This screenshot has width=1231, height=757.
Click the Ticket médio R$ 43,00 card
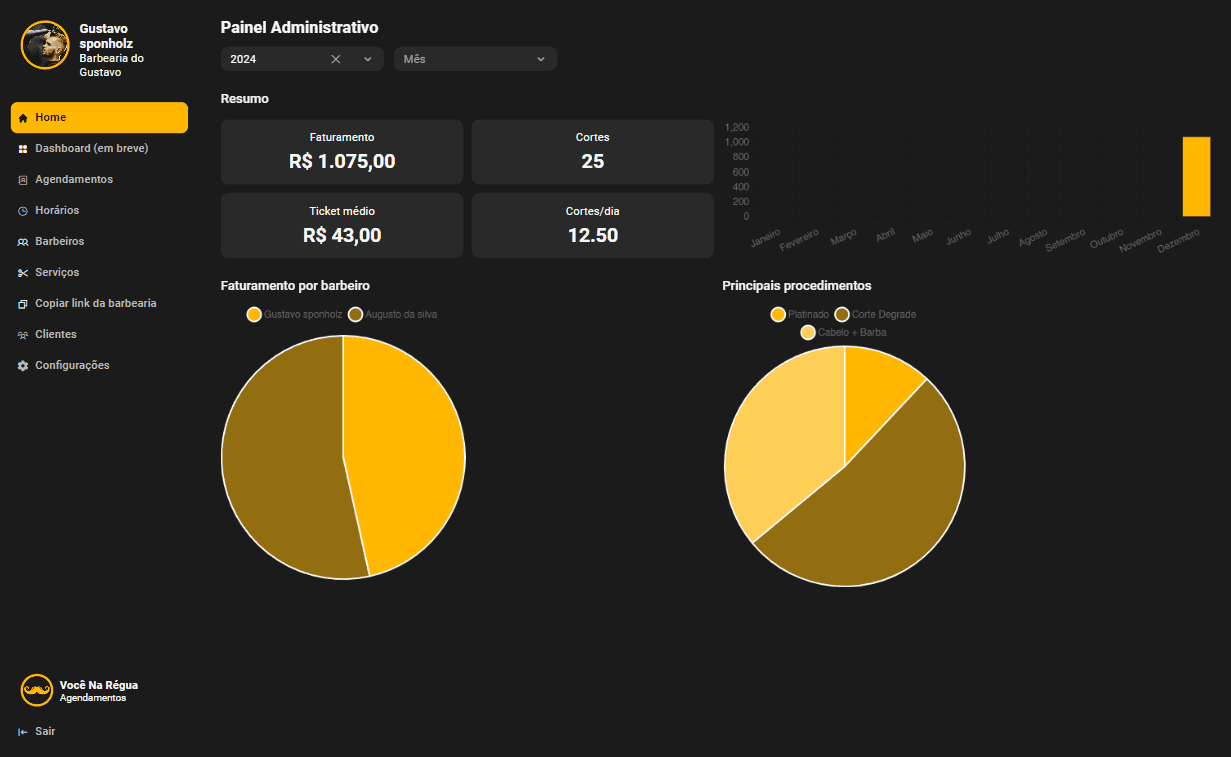342,225
